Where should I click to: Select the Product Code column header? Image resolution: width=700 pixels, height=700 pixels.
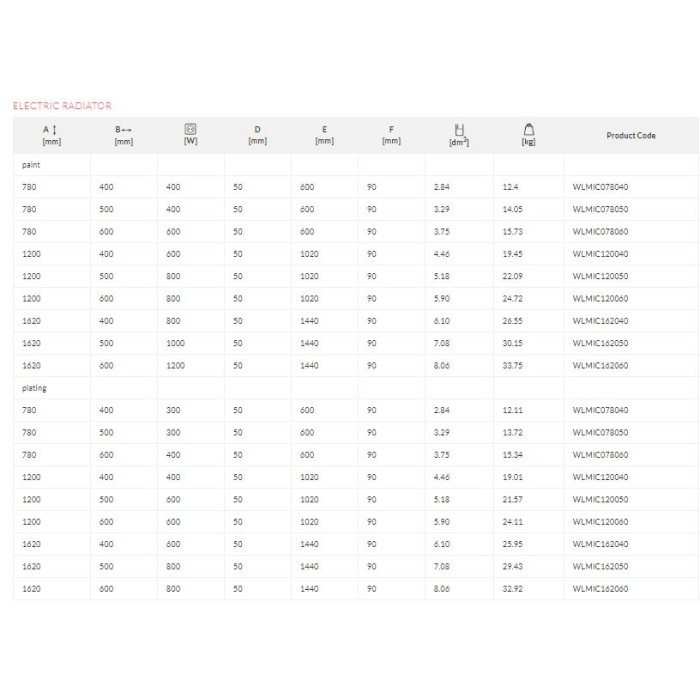631,135
